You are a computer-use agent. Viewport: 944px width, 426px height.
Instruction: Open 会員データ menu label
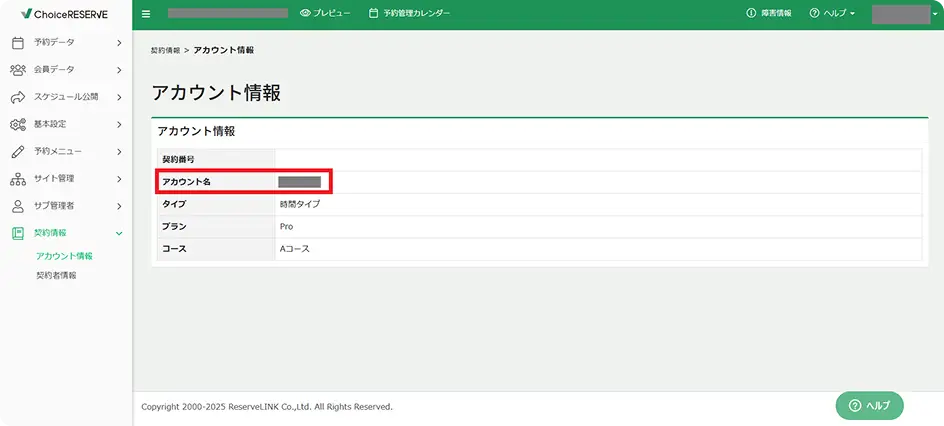(x=54, y=69)
